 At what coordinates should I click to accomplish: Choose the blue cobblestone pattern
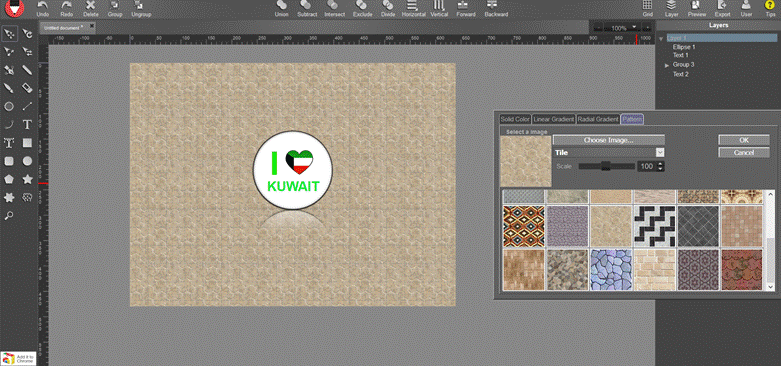click(x=611, y=270)
